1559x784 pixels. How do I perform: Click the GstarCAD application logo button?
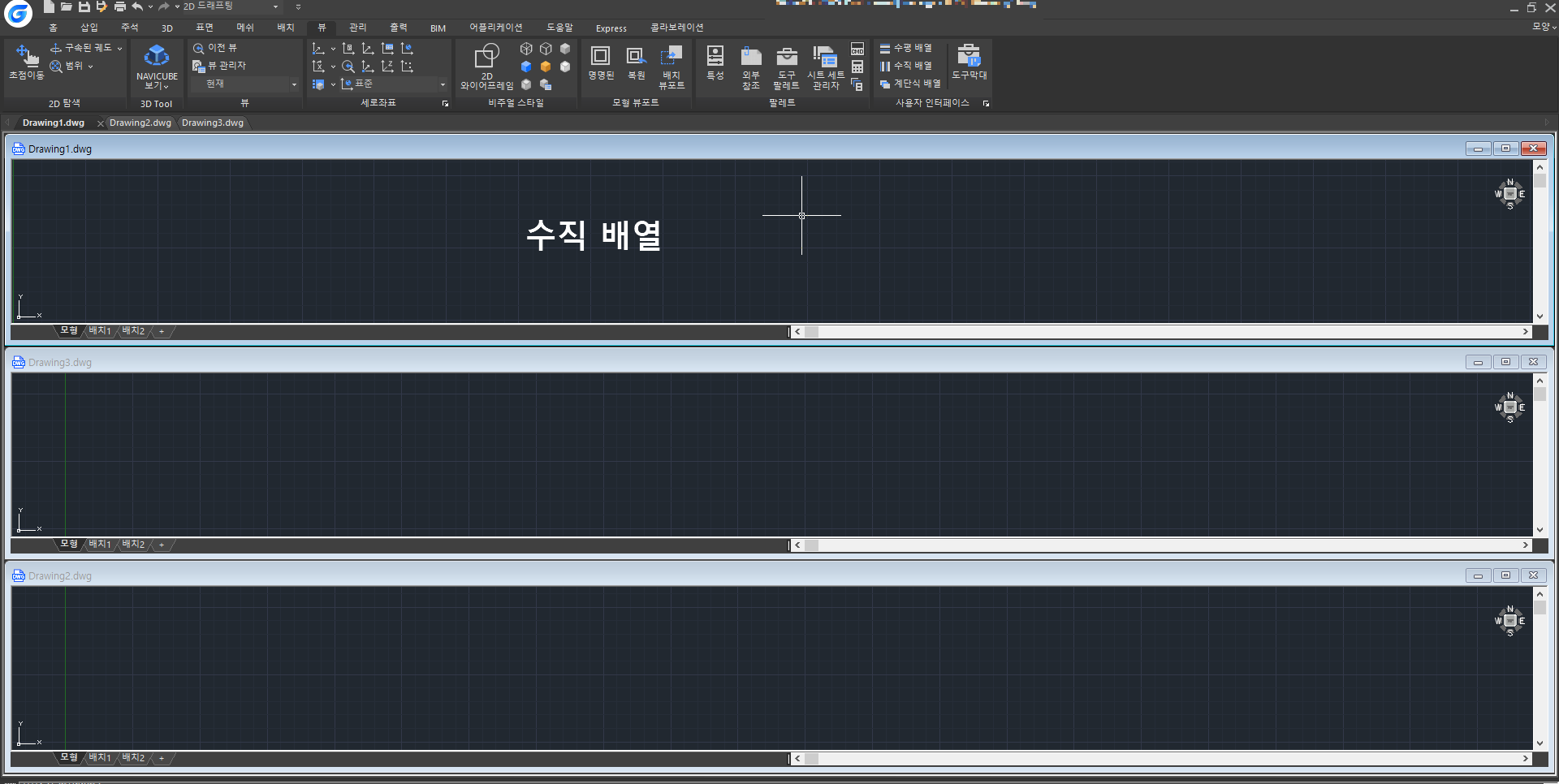18,13
